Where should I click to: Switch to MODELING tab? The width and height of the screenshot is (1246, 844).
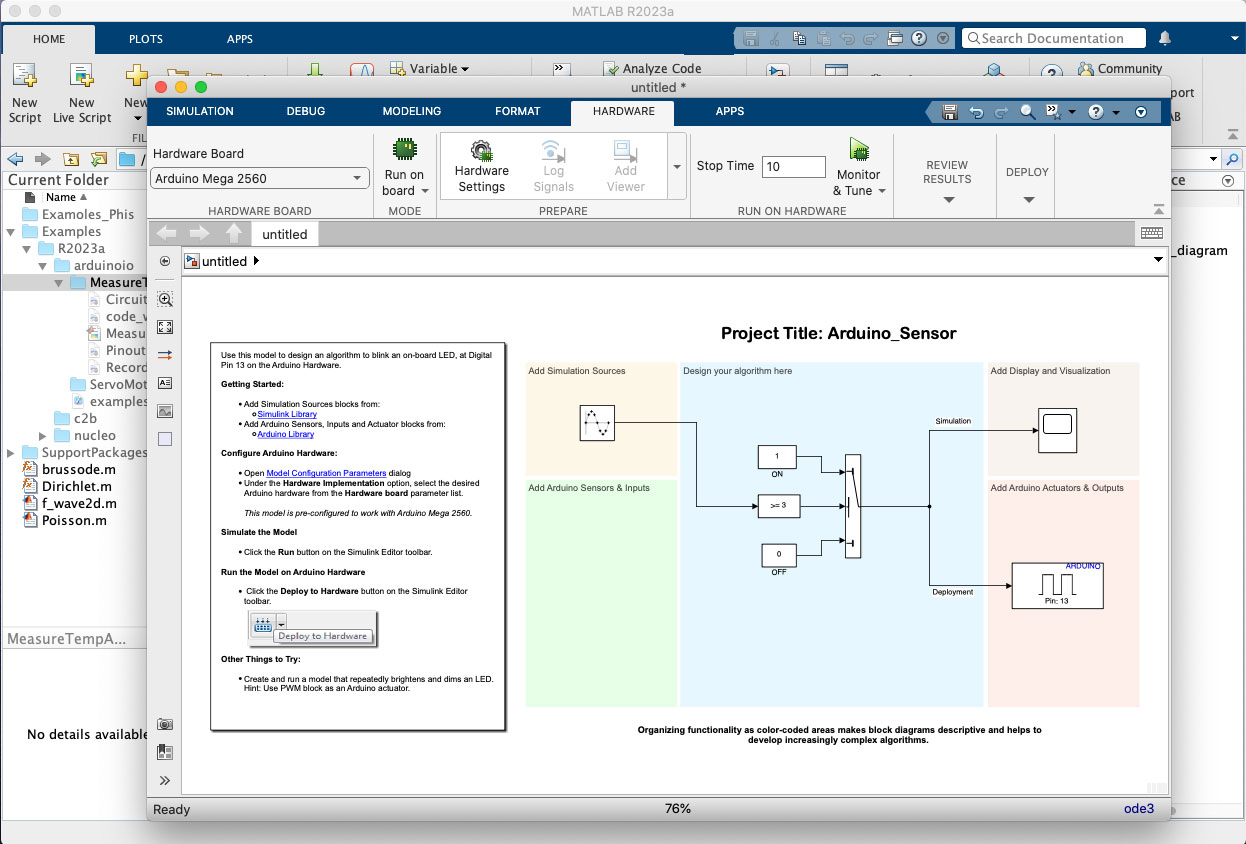[x=412, y=111]
